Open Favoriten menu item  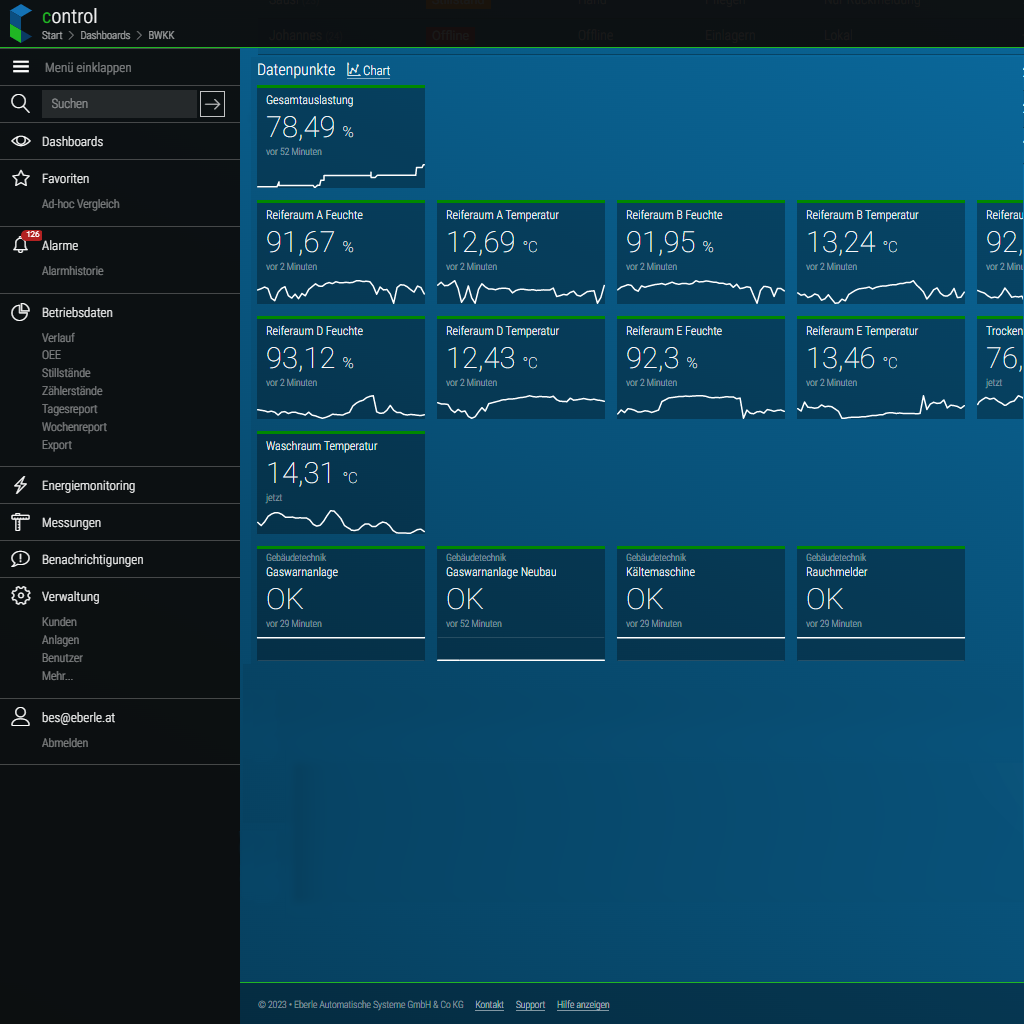(x=65, y=179)
